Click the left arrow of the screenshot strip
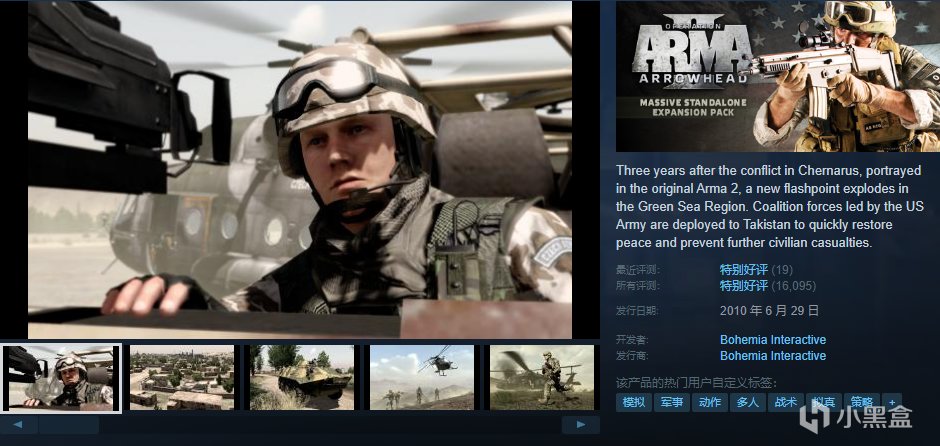The image size is (940, 446). pyautogui.click(x=19, y=424)
